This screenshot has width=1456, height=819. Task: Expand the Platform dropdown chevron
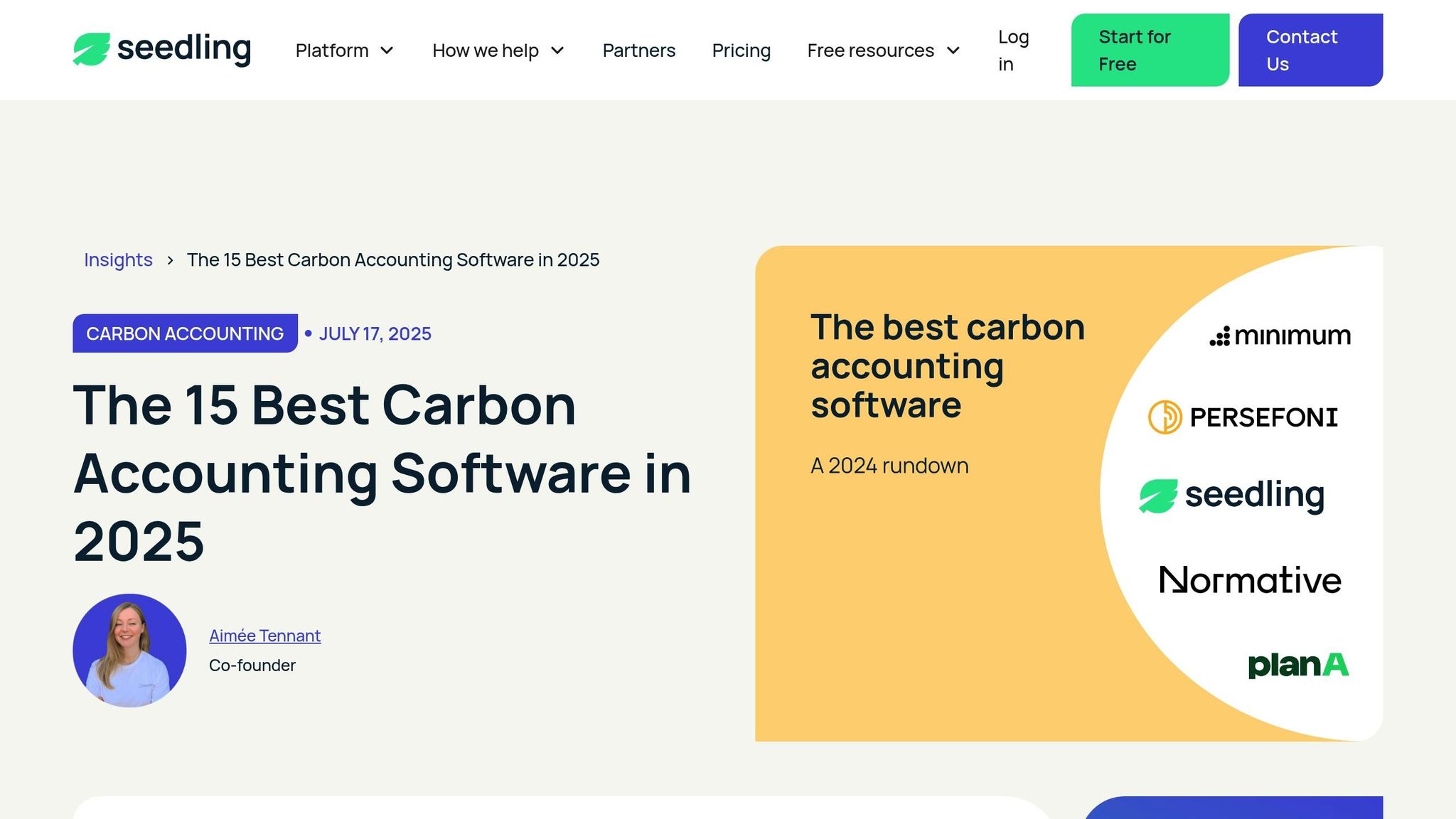tap(387, 50)
